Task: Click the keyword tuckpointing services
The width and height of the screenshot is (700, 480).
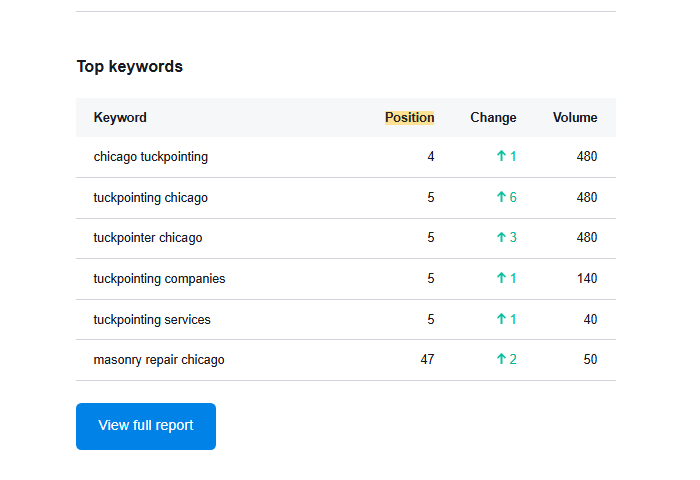Action: [x=152, y=319]
